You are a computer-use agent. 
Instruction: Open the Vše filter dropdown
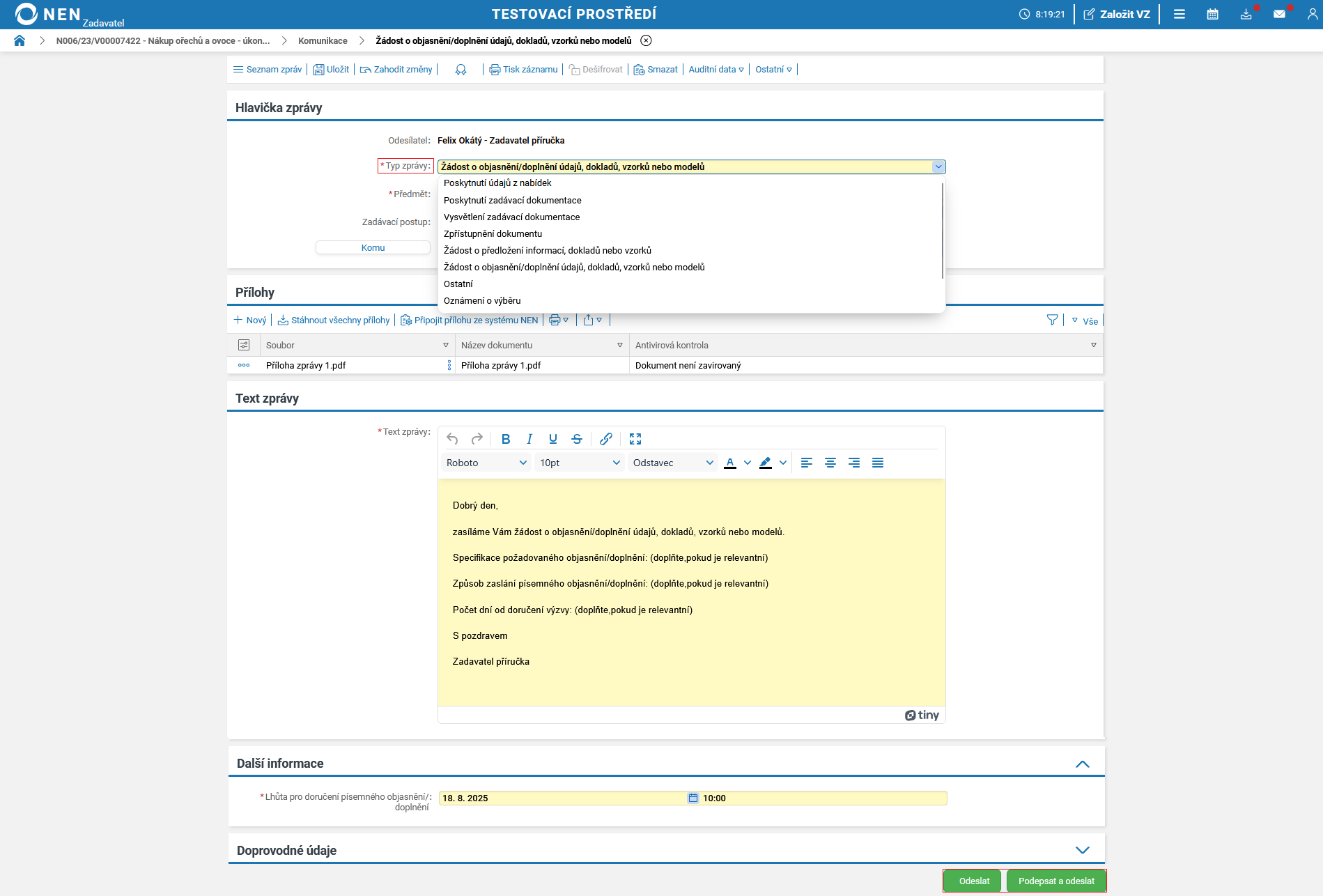pyautogui.click(x=1085, y=320)
